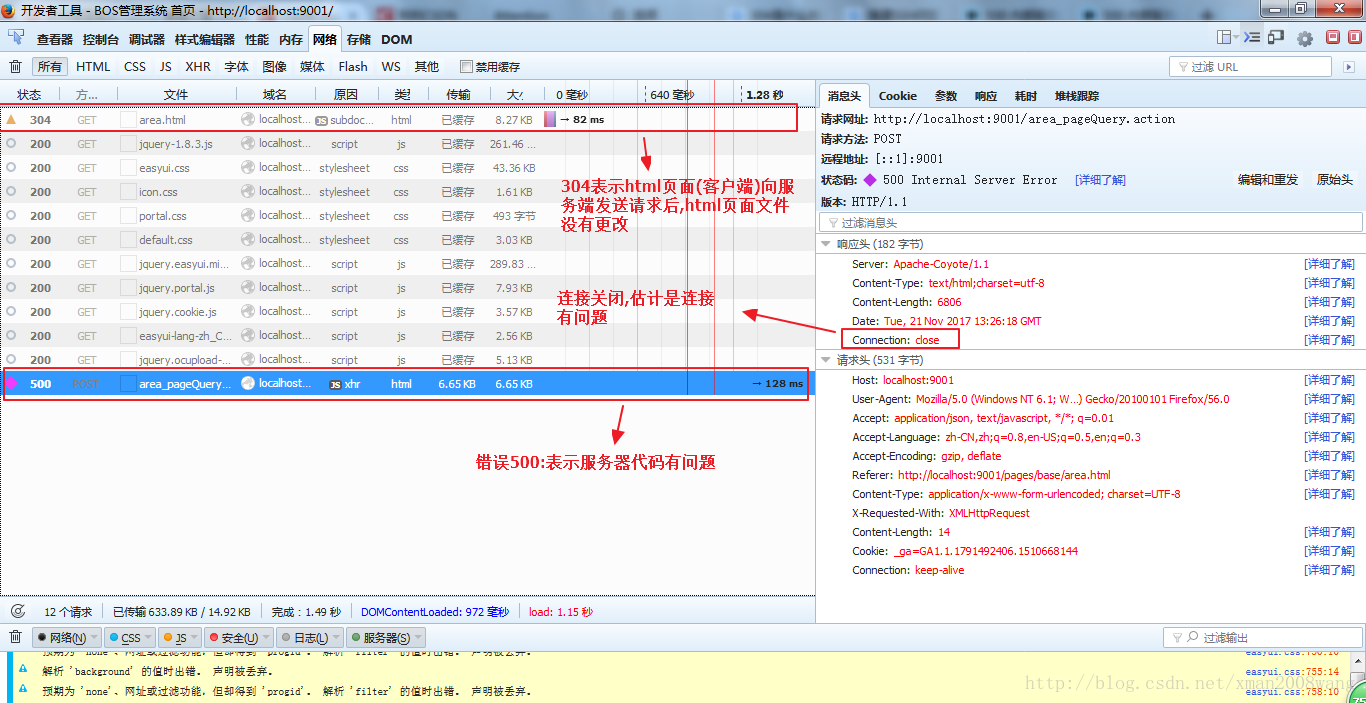Image resolution: width=1366 pixels, height=703 pixels.
Task: Click the performance analysis stopwatch icon
Action: 18,611
